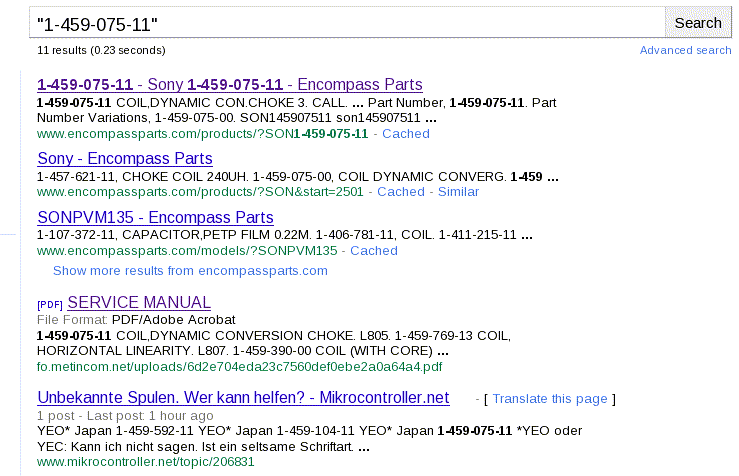Click the 'CHOKE COIL 240UH' snippet line
Image resolution: width=739 pixels, height=476 pixels.
tap(297, 177)
